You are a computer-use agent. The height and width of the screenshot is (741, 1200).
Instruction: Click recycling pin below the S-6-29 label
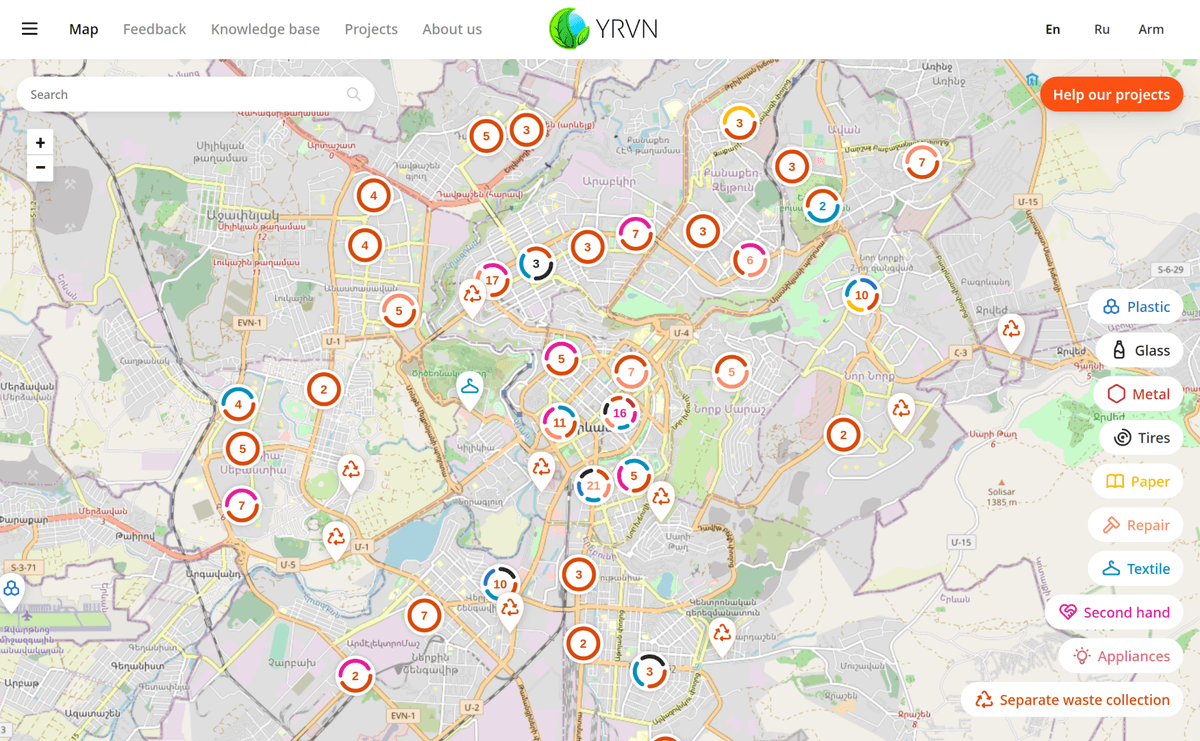tap(1012, 331)
